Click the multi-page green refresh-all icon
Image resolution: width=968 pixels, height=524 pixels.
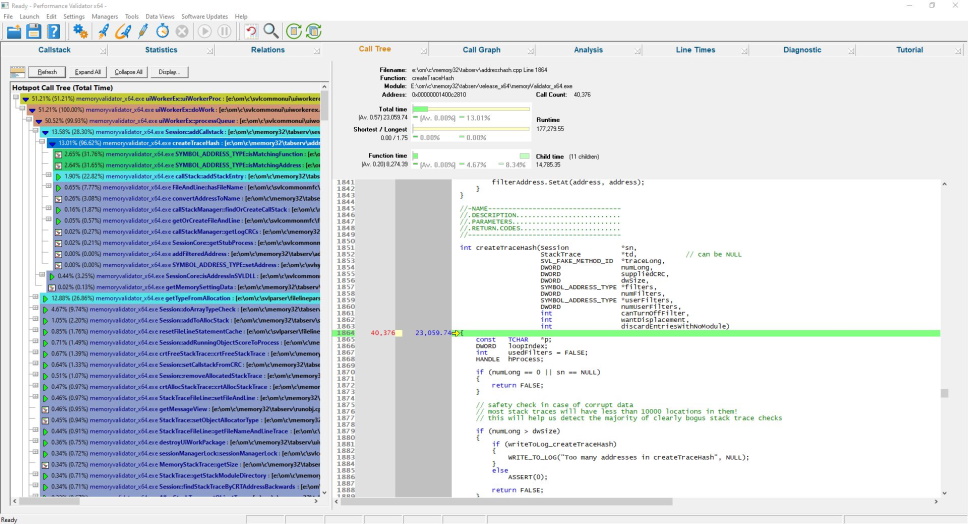[314, 31]
